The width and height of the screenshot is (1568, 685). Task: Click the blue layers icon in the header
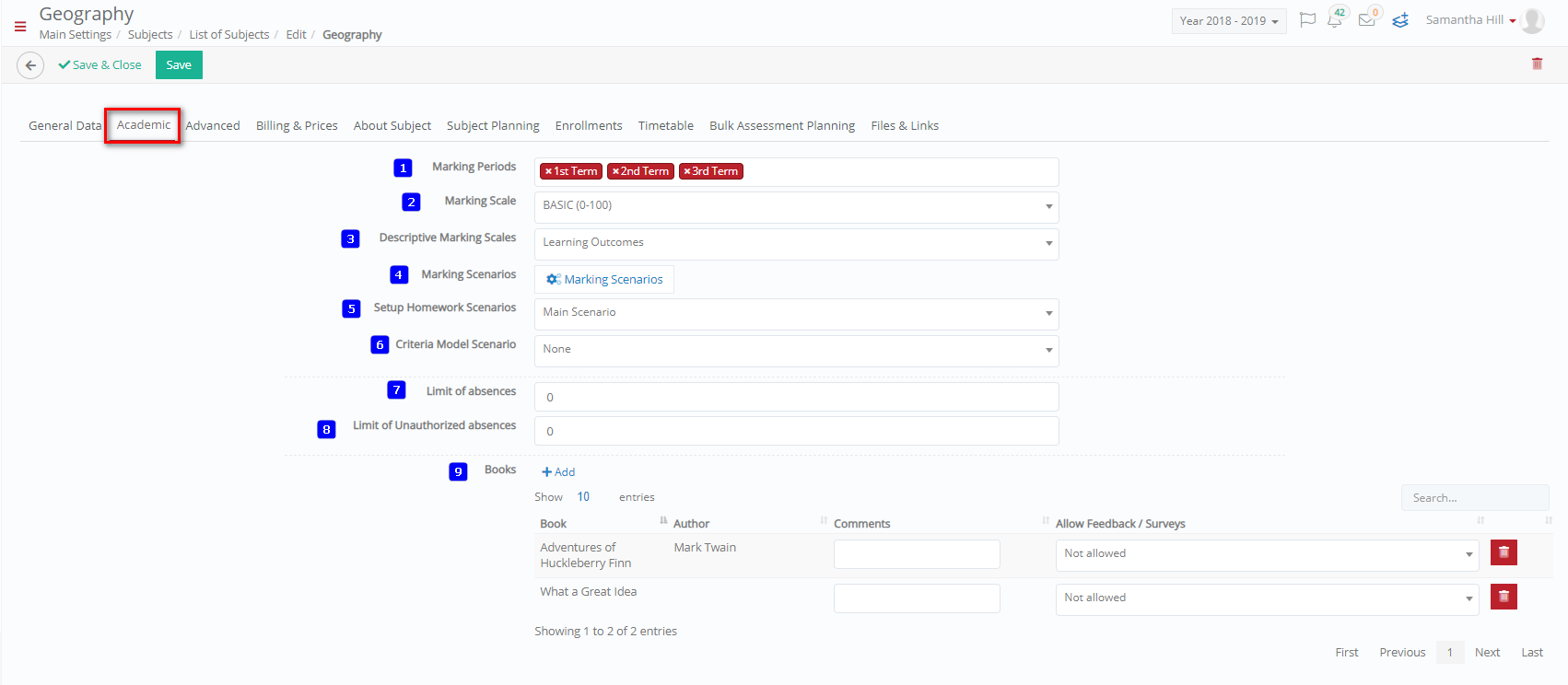pyautogui.click(x=1400, y=19)
